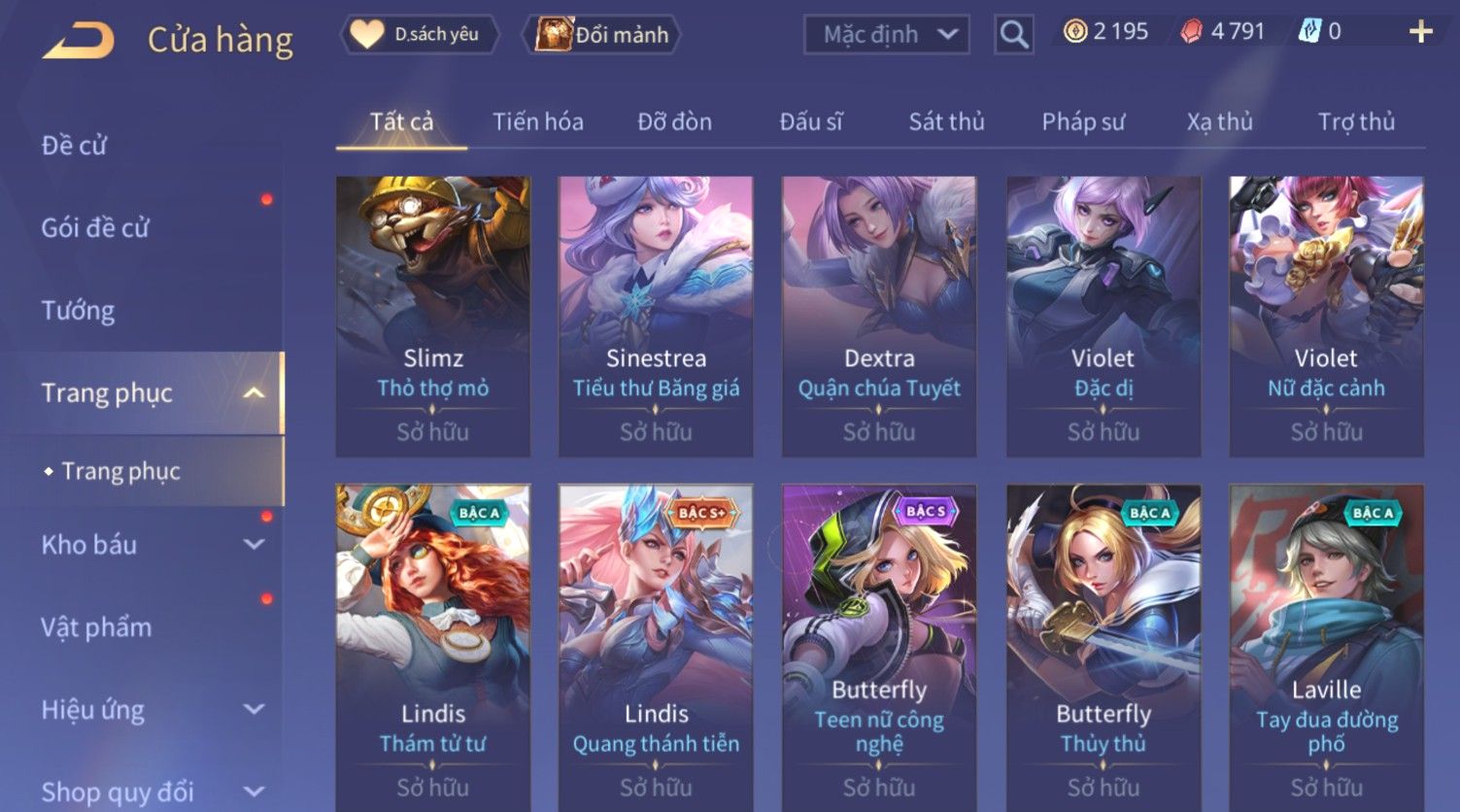
Task: Click the gold coin balance icon
Action: click(x=1074, y=32)
